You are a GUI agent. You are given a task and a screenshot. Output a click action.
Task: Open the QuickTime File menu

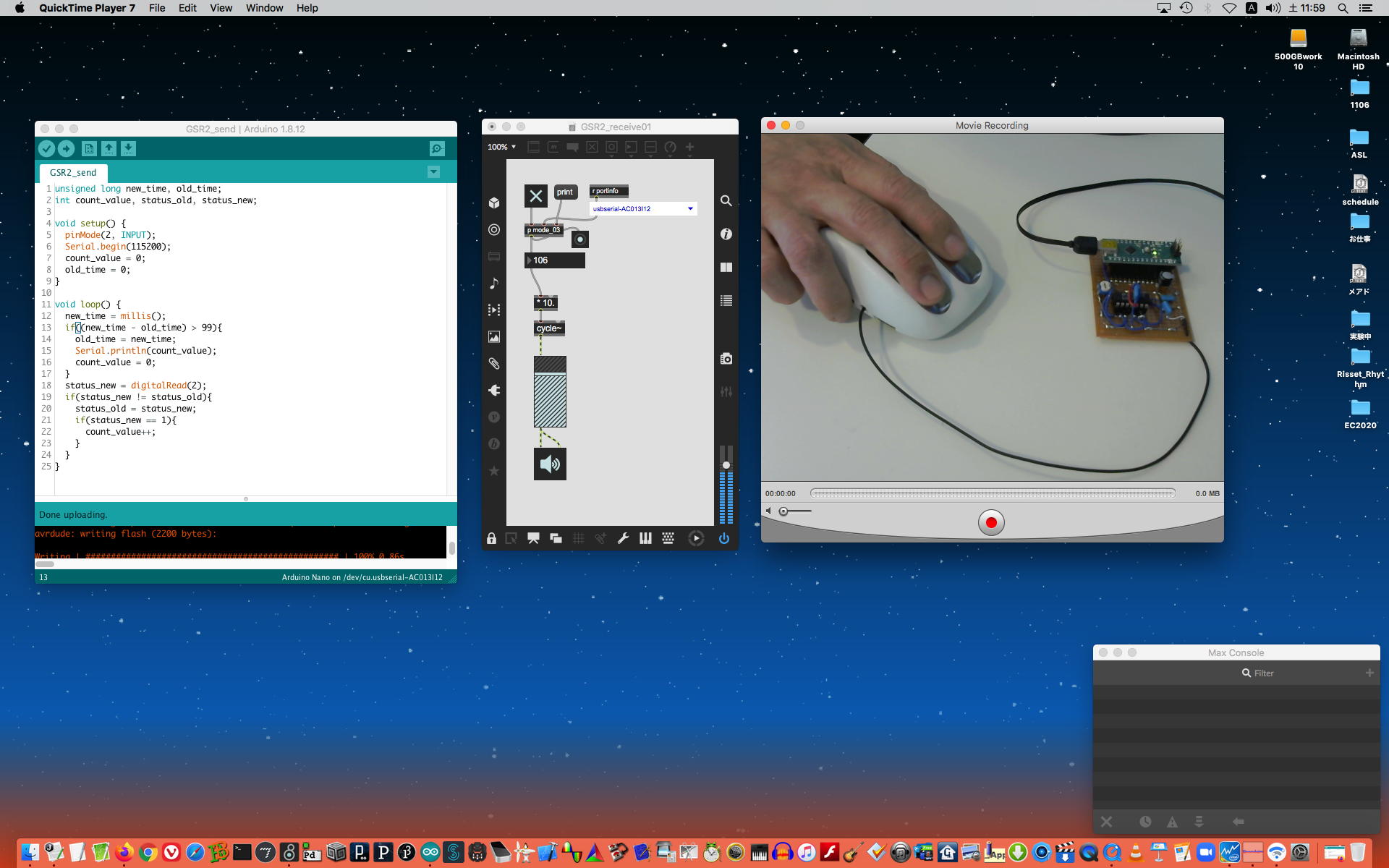pyautogui.click(x=156, y=8)
